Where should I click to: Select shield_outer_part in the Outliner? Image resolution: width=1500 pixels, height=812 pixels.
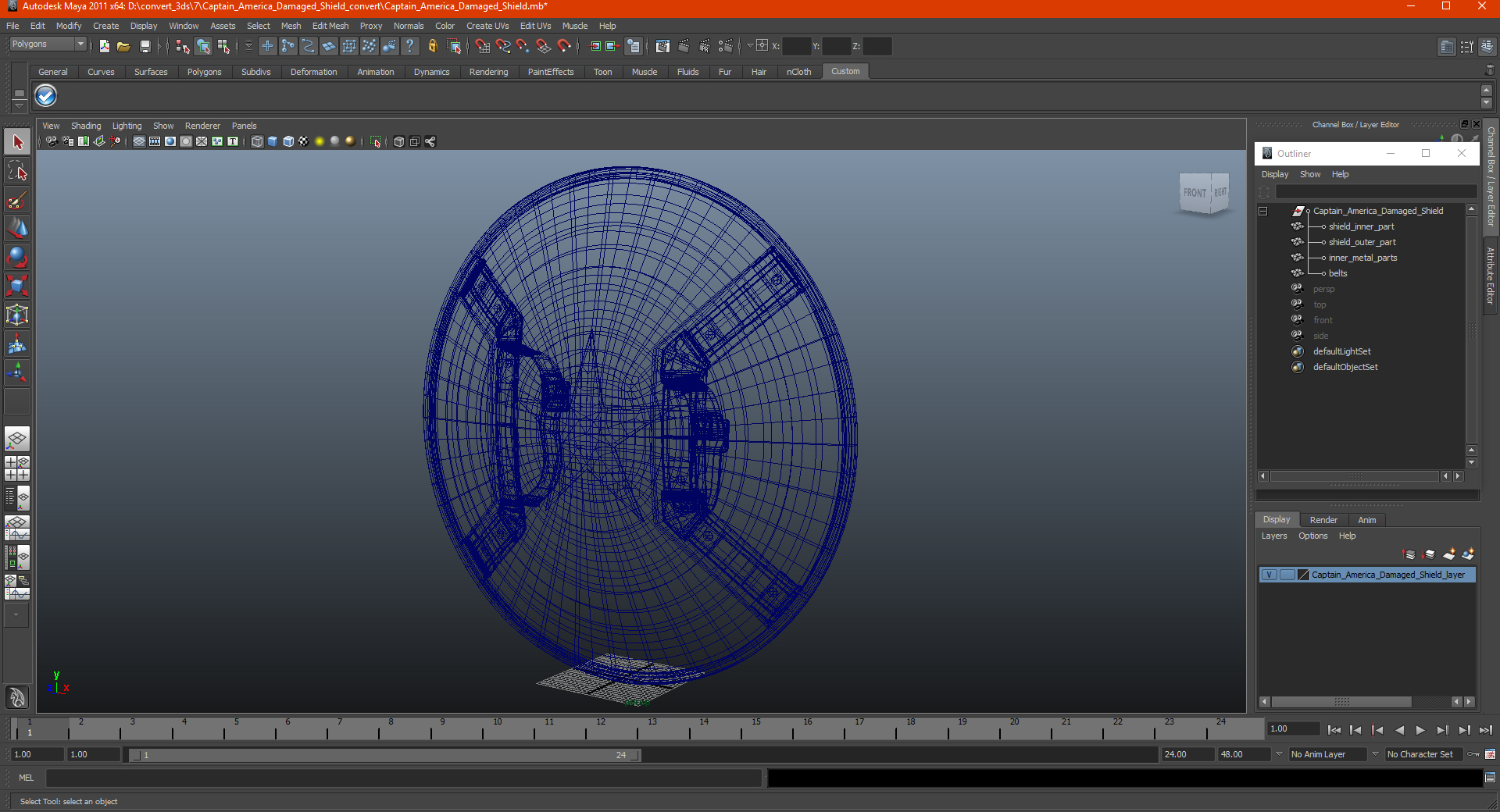click(x=1362, y=242)
